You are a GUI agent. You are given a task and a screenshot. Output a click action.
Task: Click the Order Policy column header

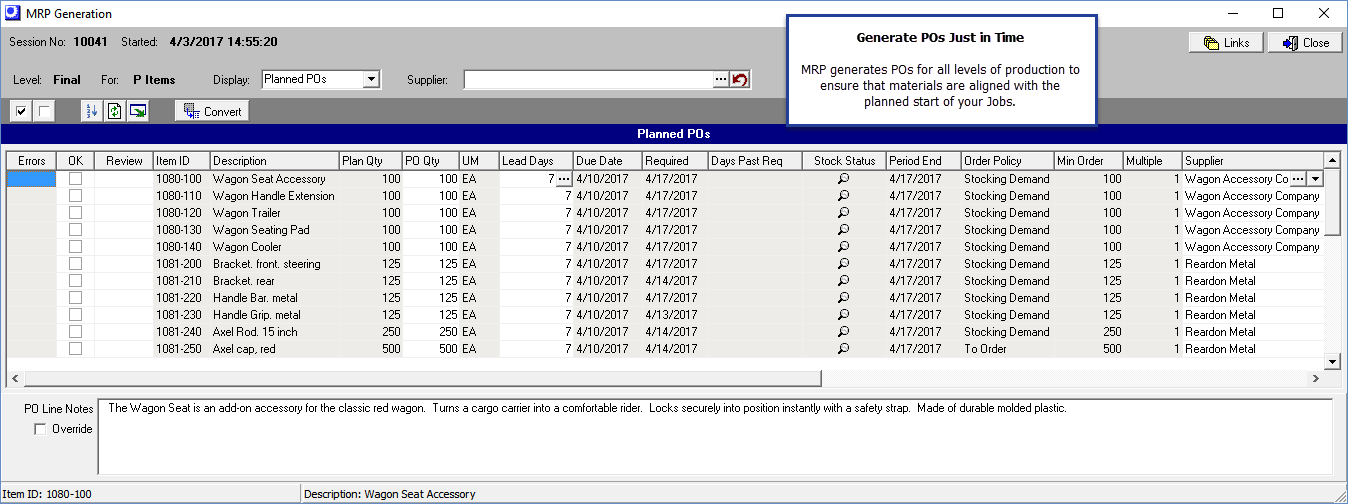[1008, 161]
